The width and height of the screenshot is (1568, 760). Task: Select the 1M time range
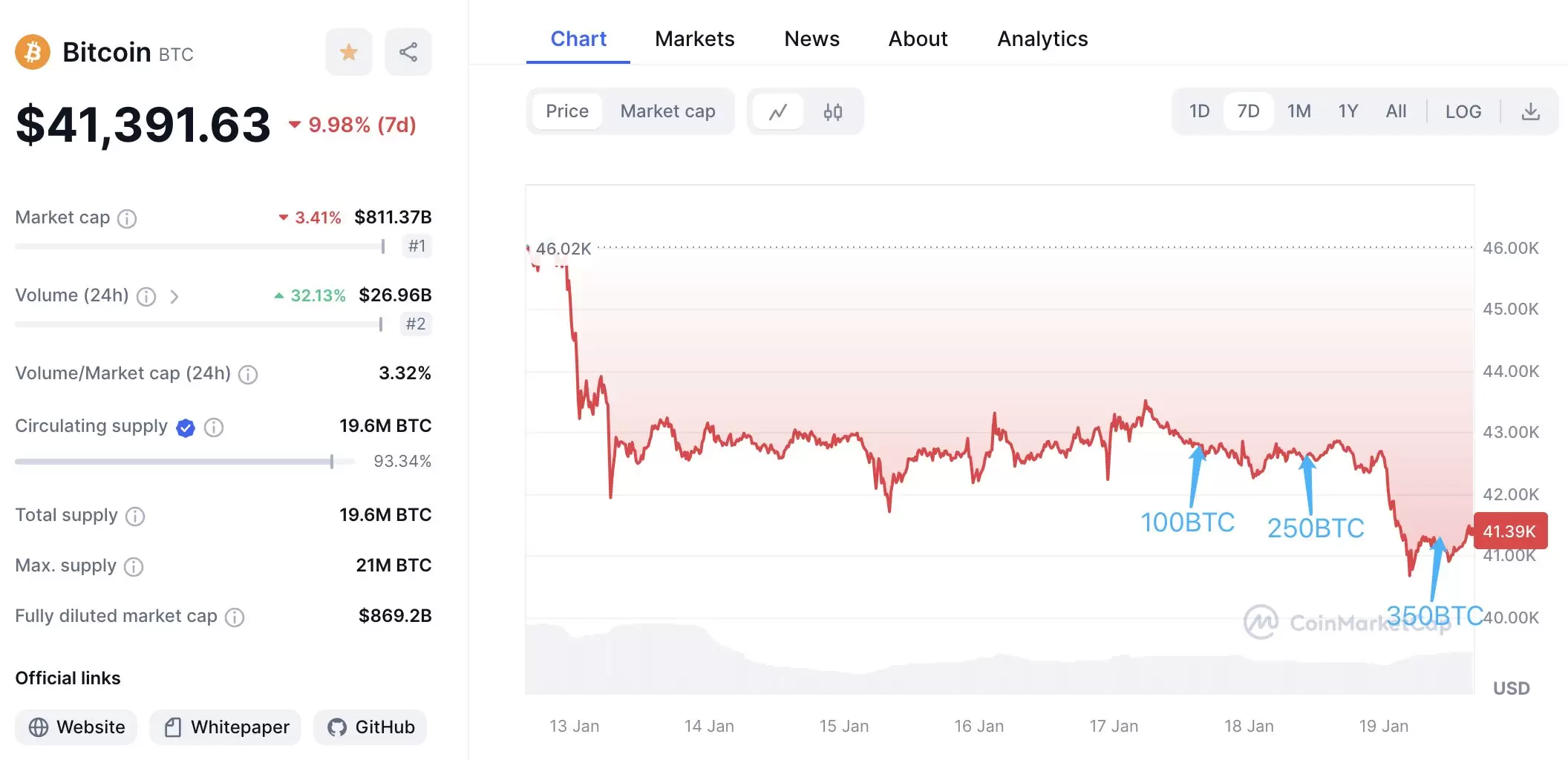(1298, 112)
